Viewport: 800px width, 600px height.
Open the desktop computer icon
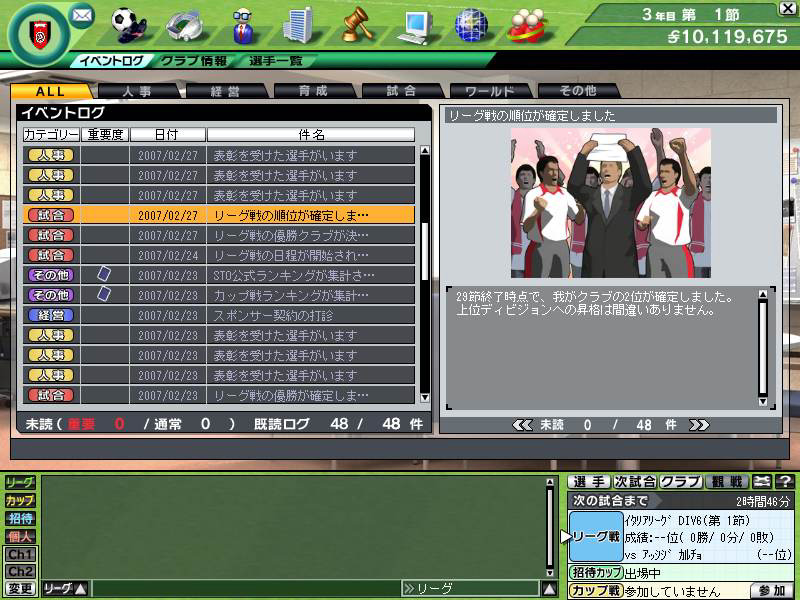413,24
